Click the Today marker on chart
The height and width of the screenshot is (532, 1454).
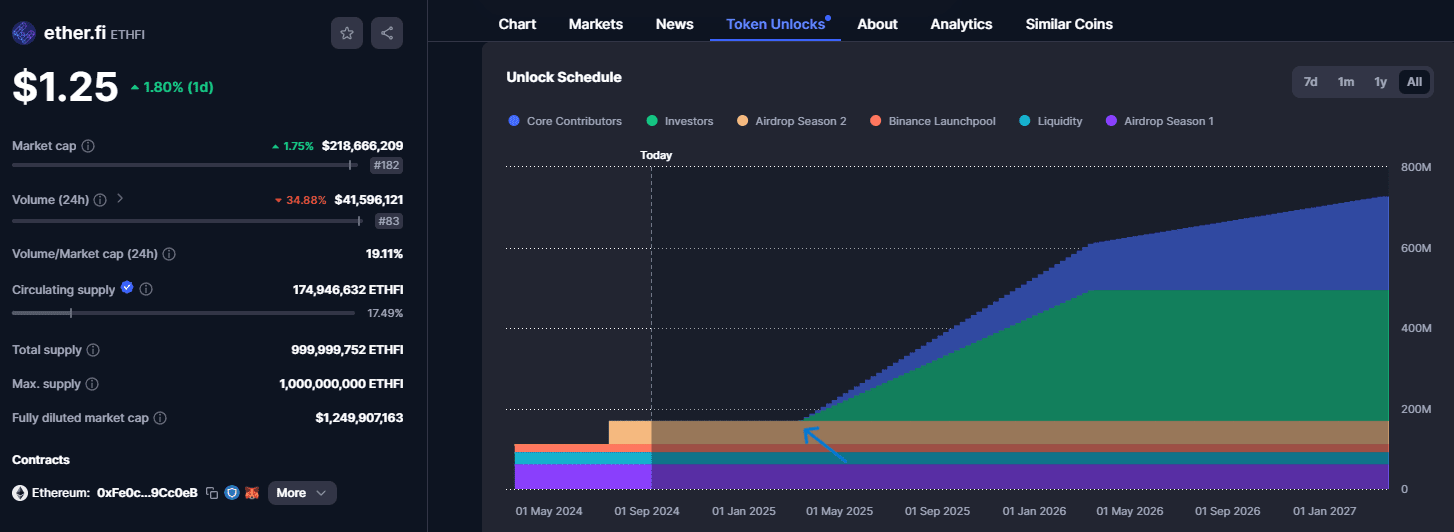coord(656,155)
